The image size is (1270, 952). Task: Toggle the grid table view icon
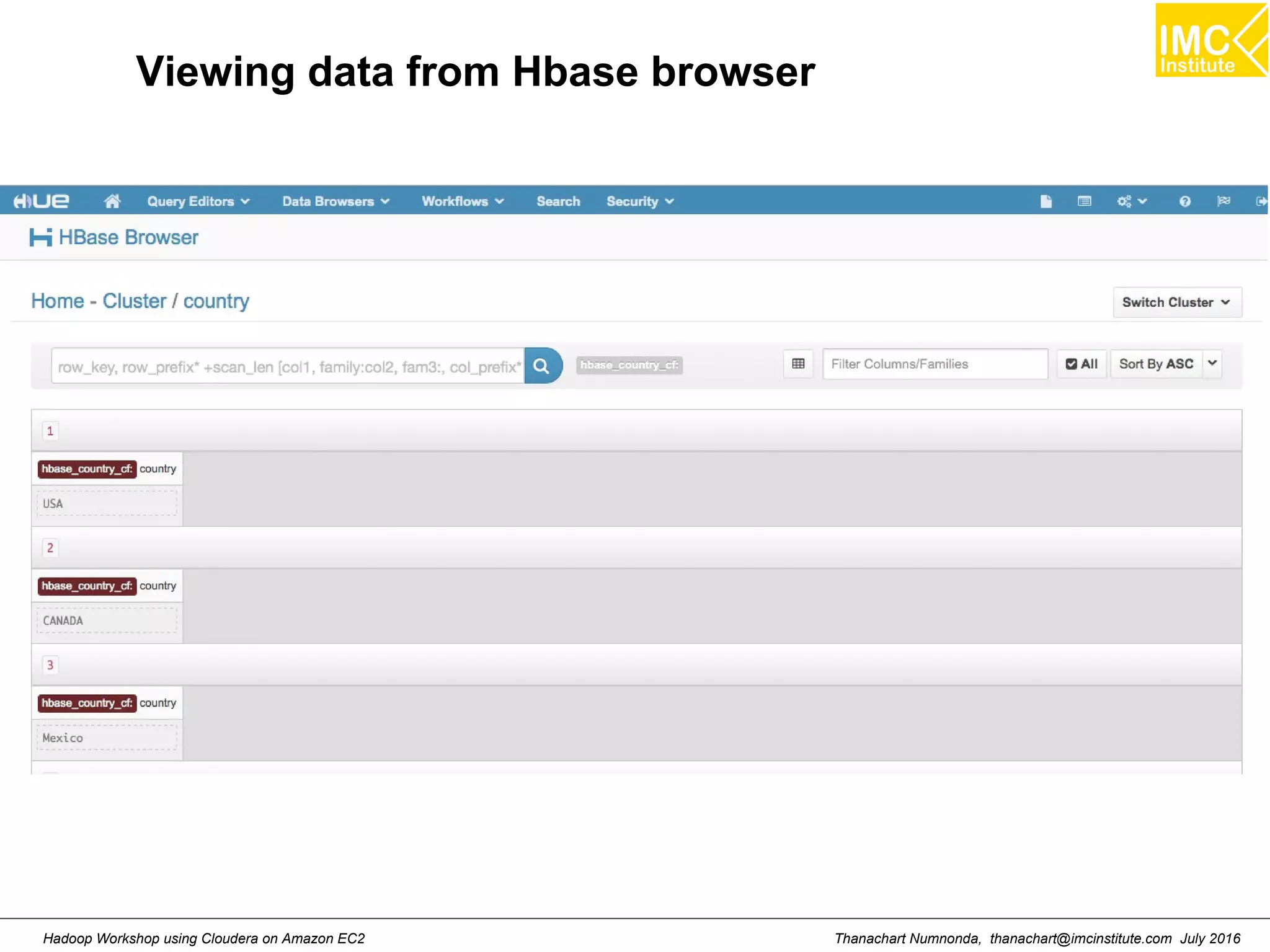coord(798,364)
